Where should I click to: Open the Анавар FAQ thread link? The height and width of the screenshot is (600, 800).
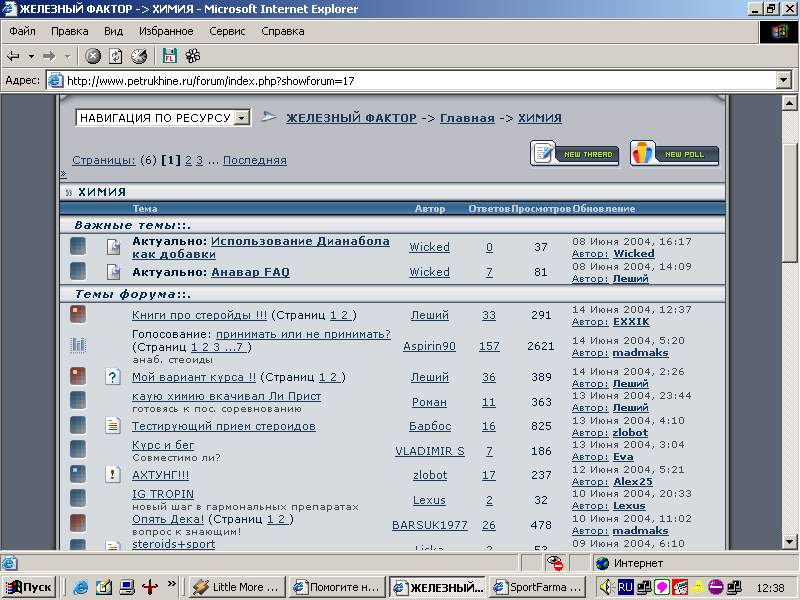(250, 272)
